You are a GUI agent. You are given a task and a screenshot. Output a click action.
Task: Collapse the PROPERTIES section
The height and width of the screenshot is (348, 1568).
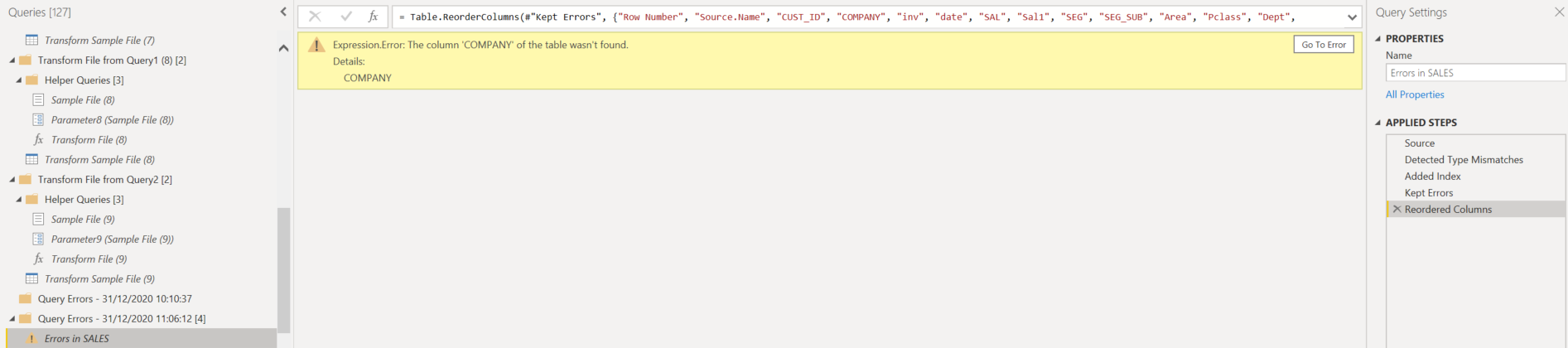click(1378, 39)
